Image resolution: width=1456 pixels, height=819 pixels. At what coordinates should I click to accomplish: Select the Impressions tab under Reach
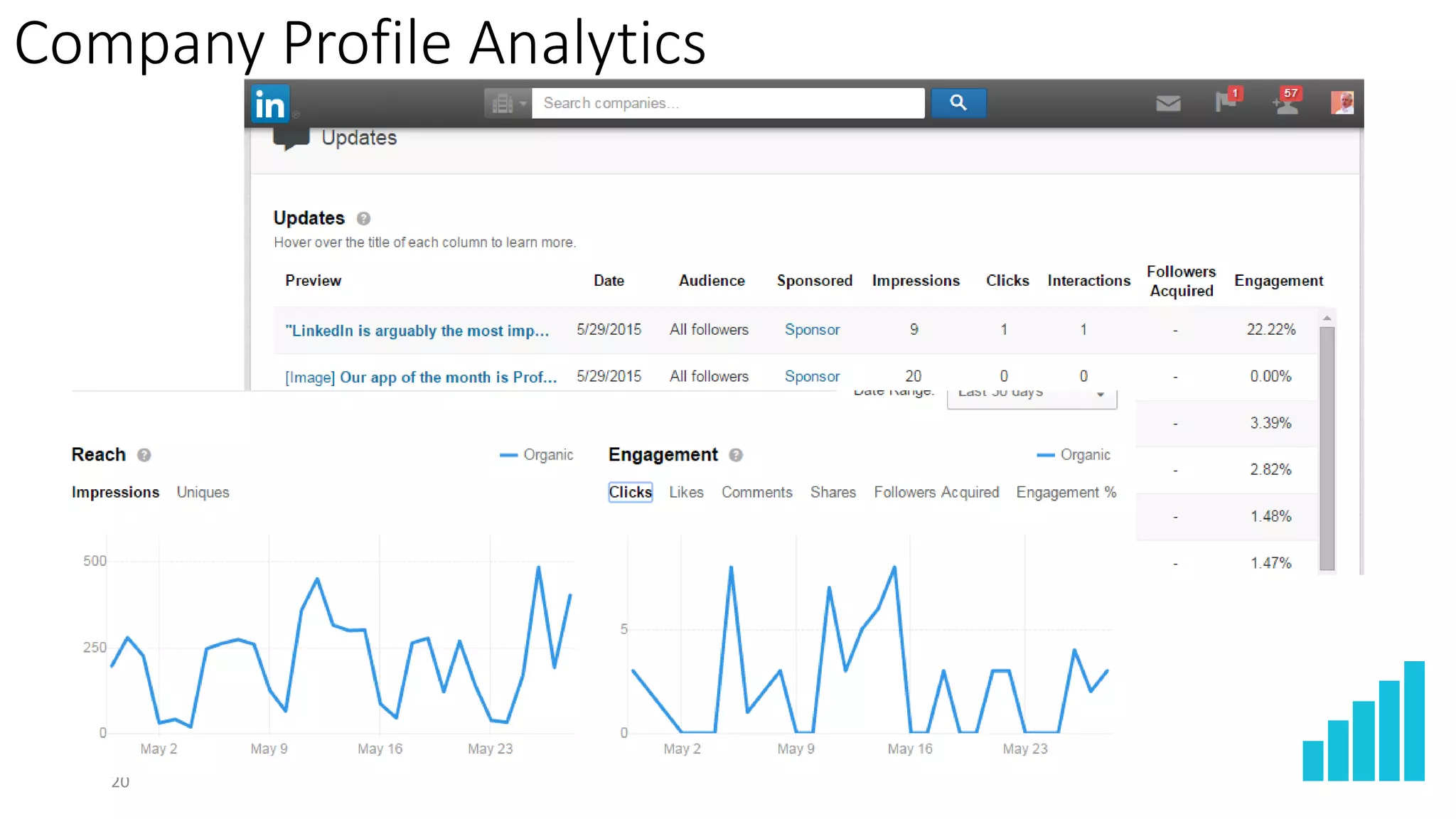(115, 492)
